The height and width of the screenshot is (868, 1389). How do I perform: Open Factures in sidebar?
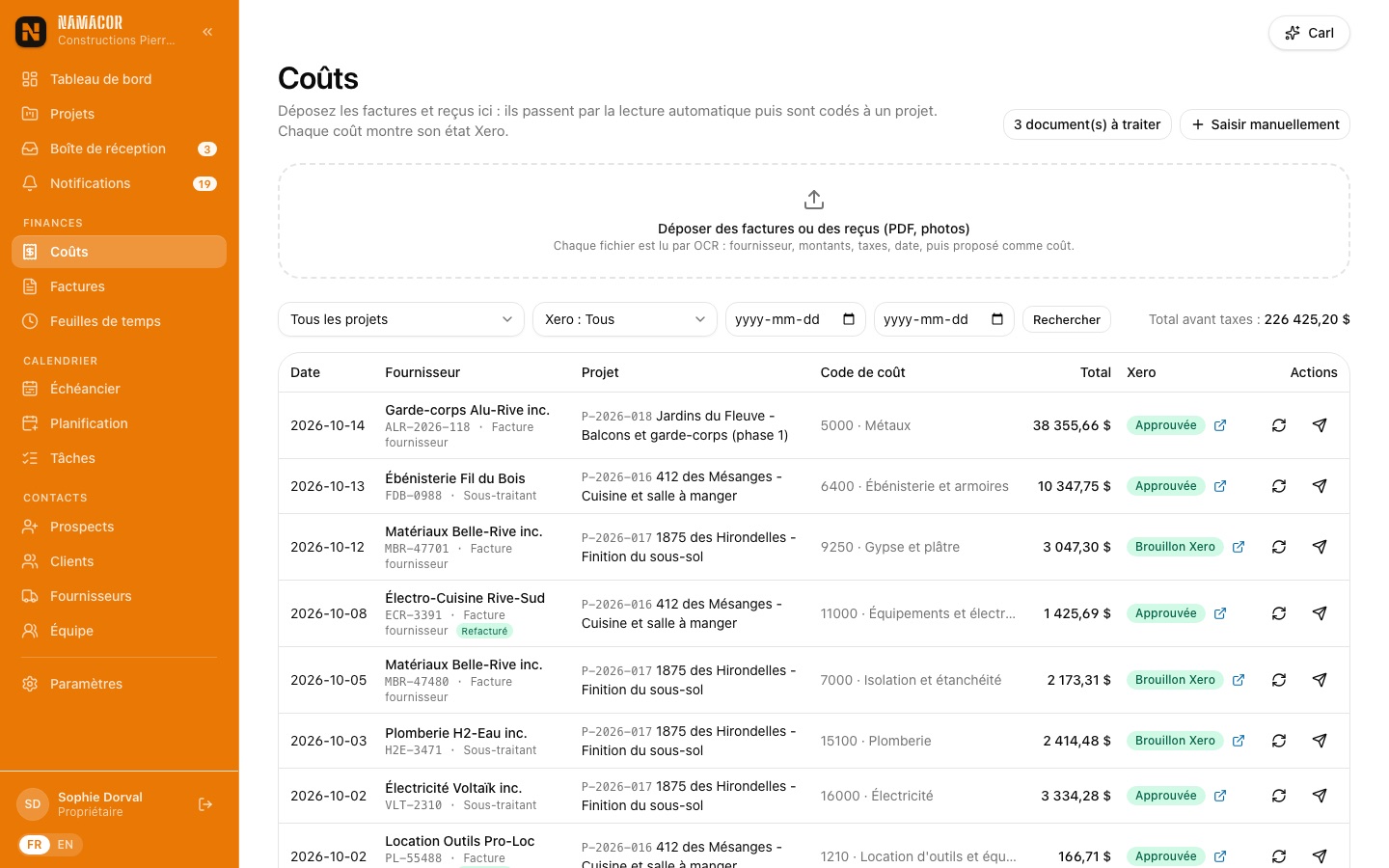[119, 286]
